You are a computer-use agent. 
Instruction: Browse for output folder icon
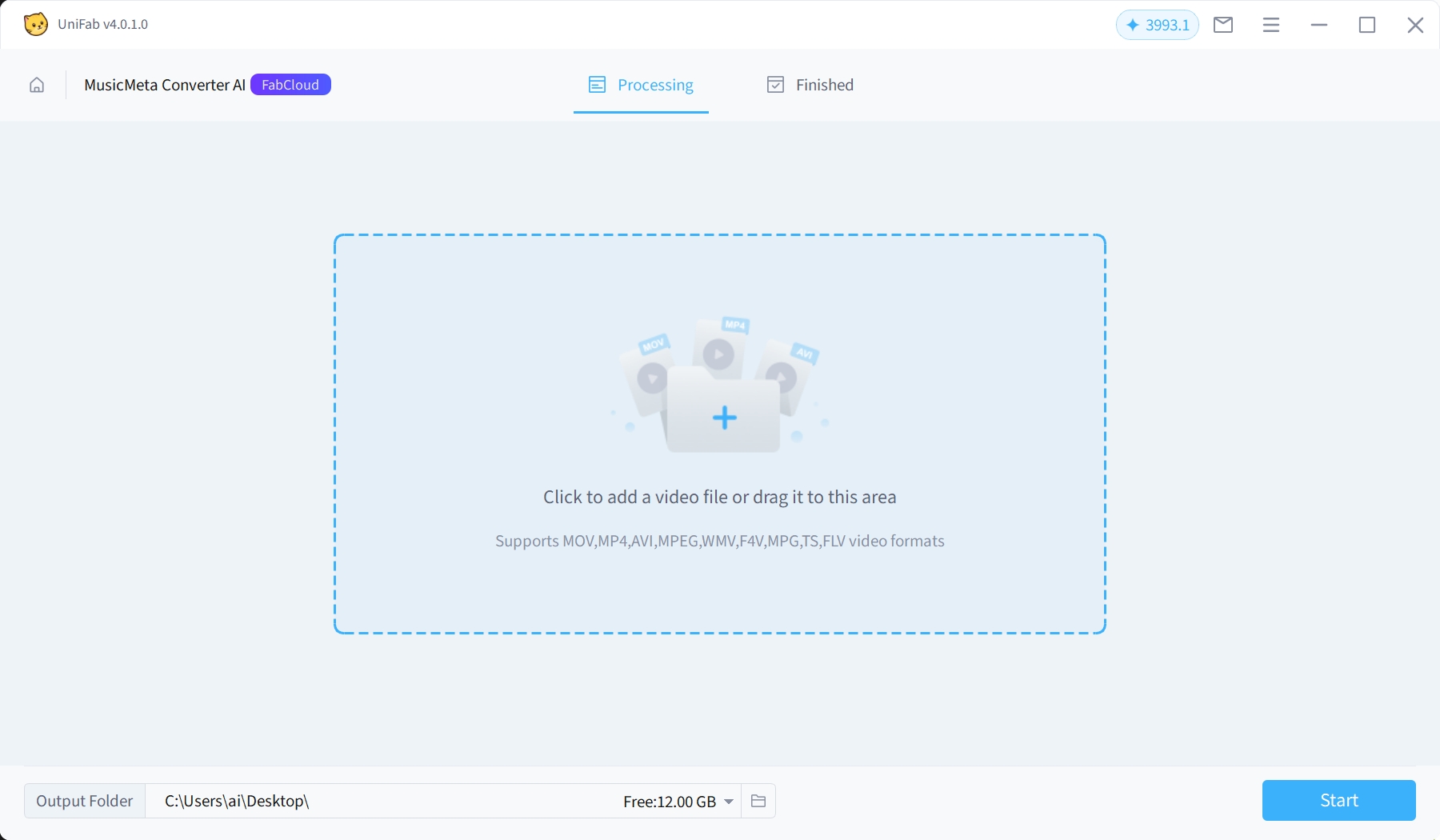(x=758, y=801)
